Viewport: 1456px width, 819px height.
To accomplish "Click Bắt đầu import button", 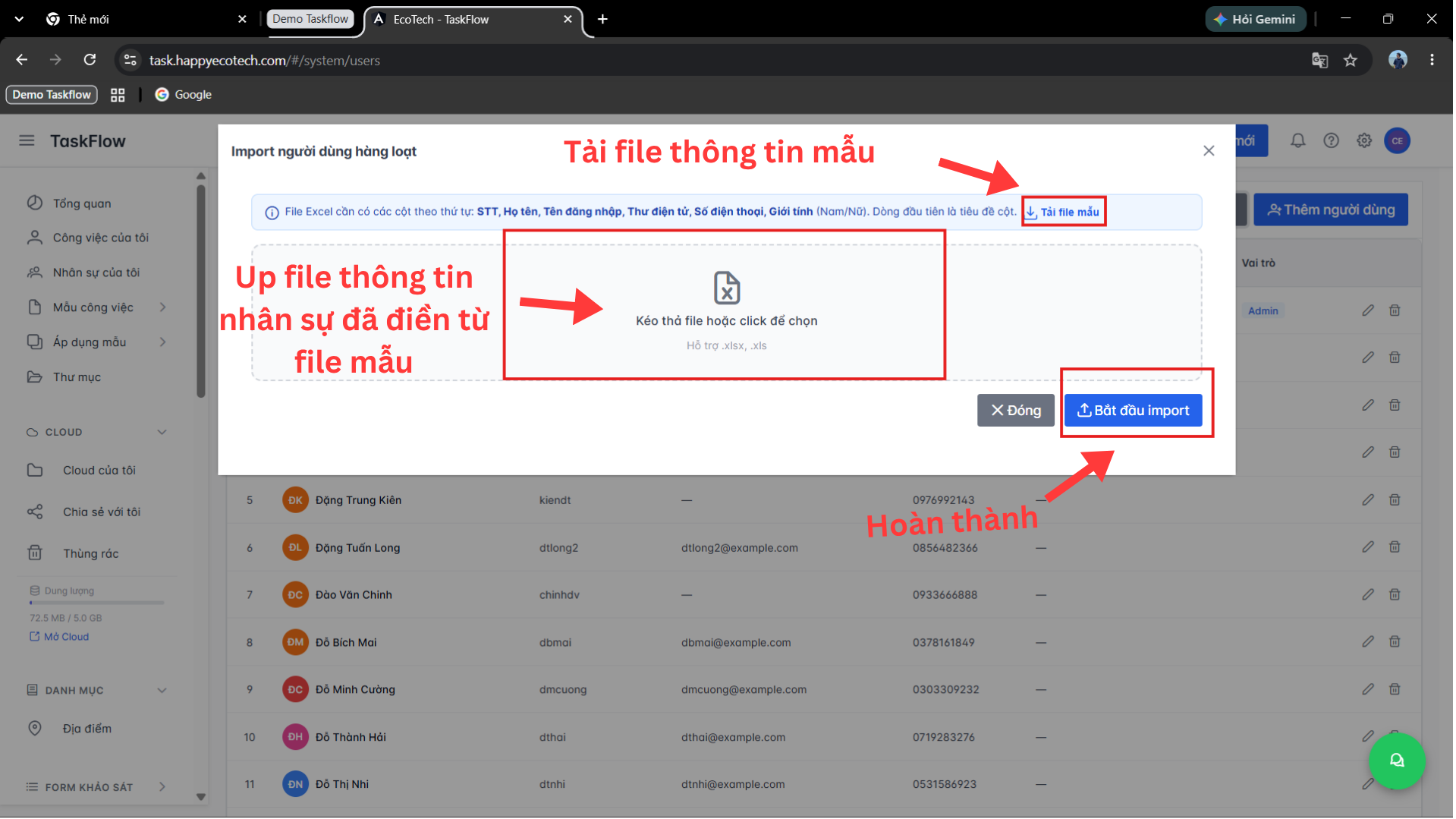I will [x=1135, y=411].
